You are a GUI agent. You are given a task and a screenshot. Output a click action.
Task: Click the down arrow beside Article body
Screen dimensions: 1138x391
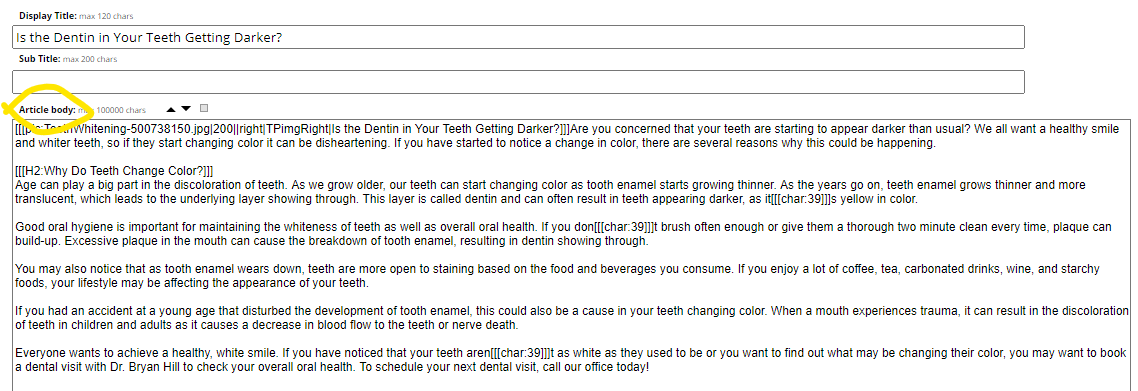click(x=186, y=109)
